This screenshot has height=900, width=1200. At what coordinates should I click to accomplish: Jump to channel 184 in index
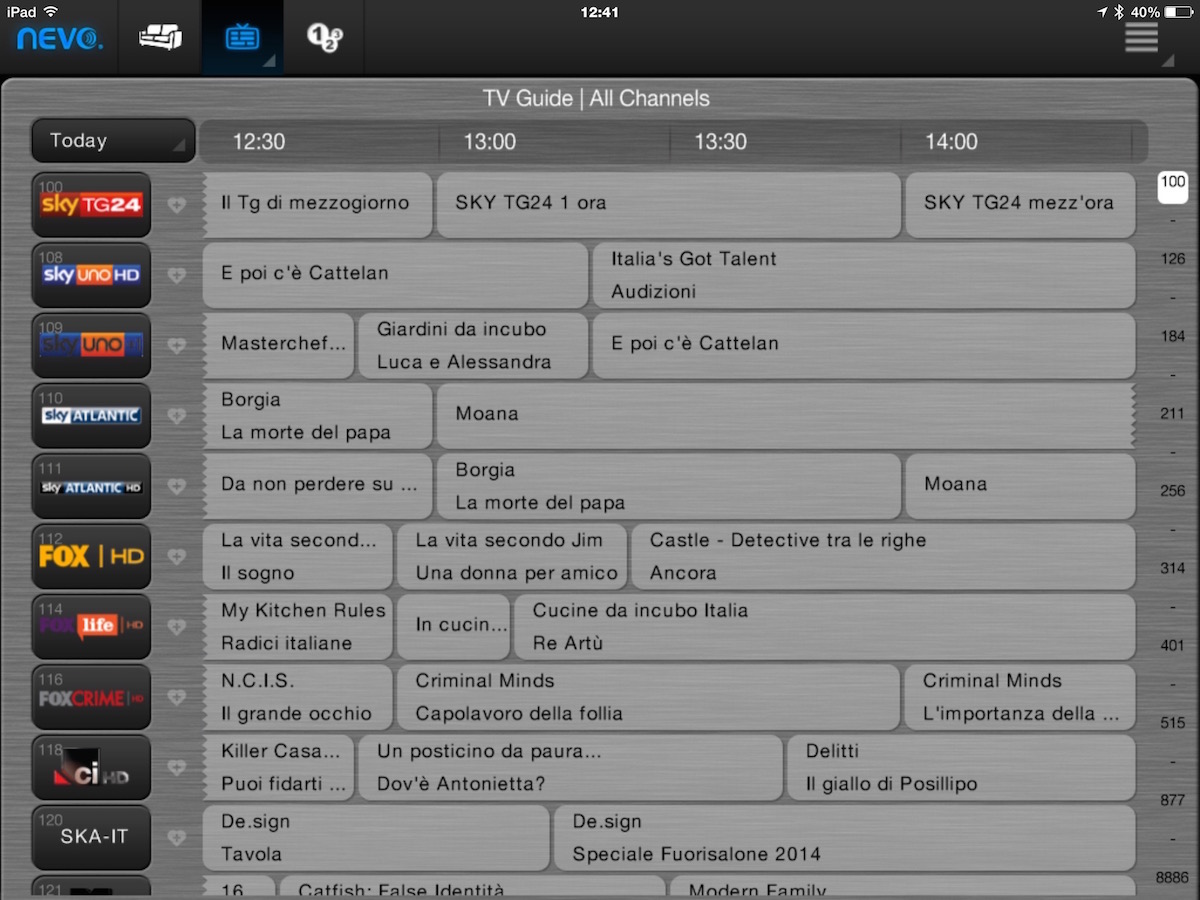[1173, 336]
